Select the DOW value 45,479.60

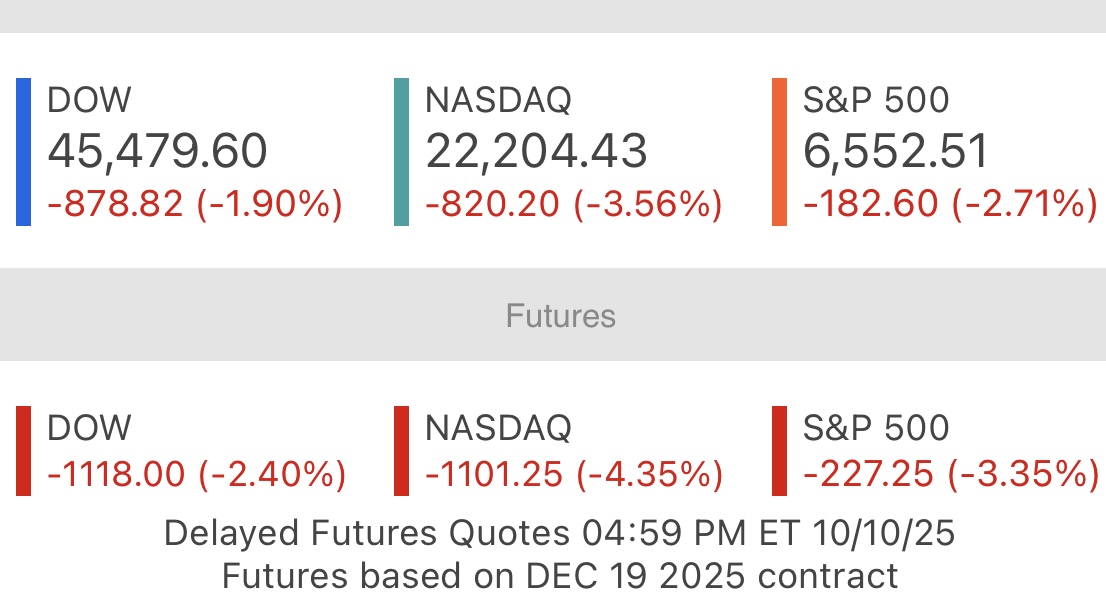coord(157,151)
